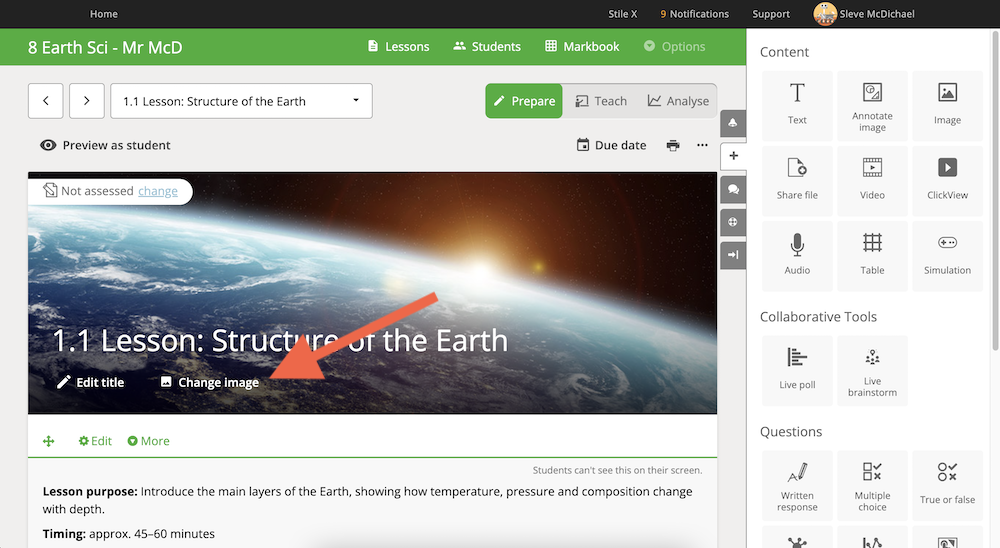1000x548 pixels.
Task: Switch to Analyse mode
Action: click(678, 101)
